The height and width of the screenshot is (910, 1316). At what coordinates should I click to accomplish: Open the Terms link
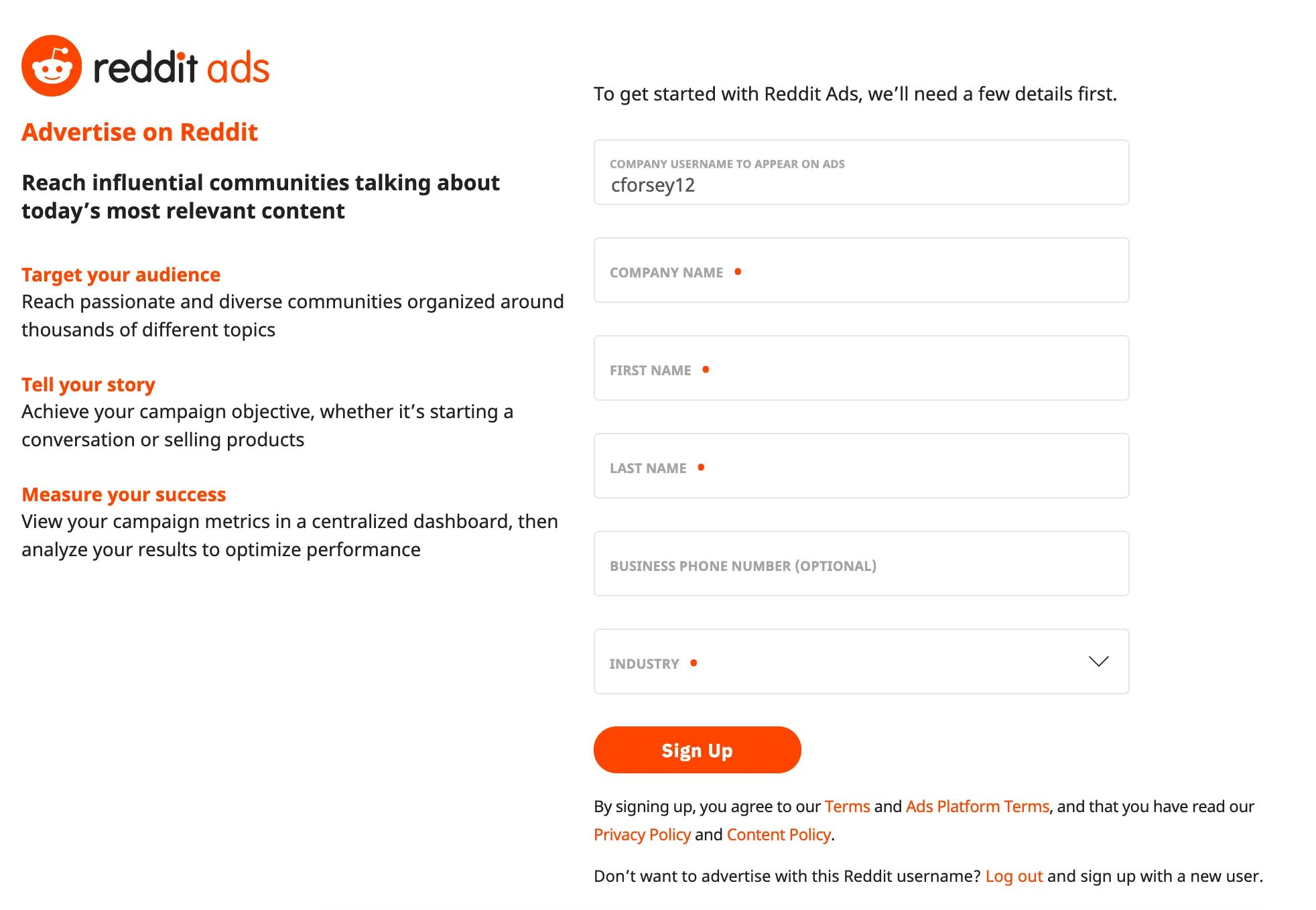(x=847, y=806)
